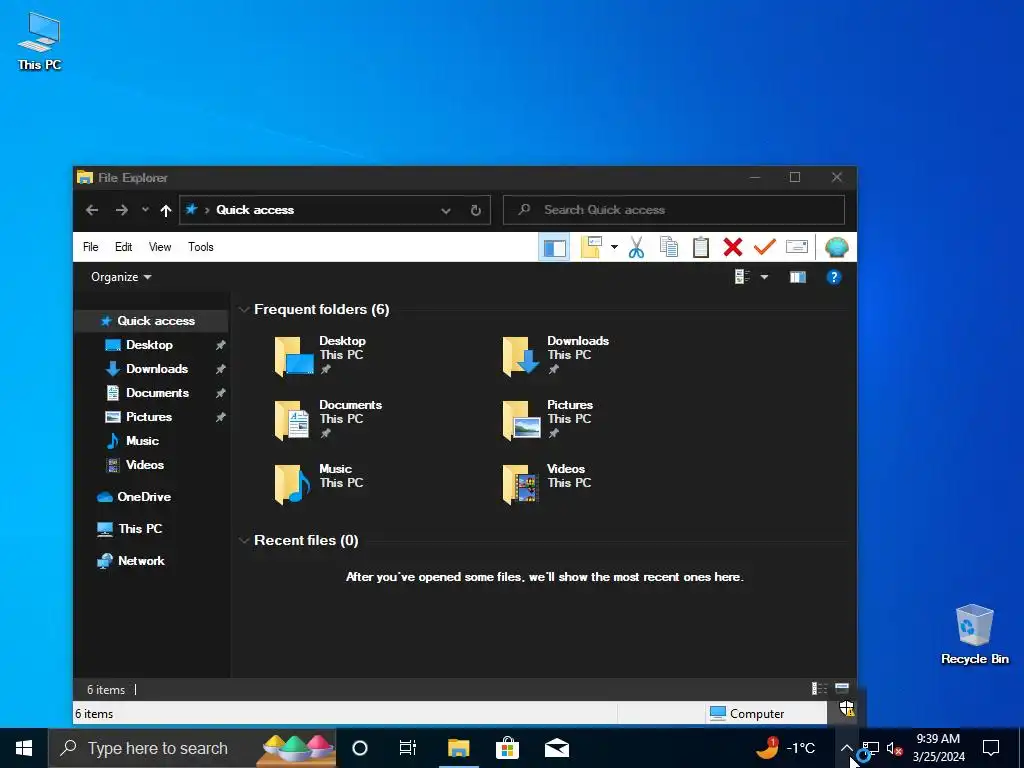Open the Mail app from taskbar
Viewport: 1024px width, 768px height.
557,748
